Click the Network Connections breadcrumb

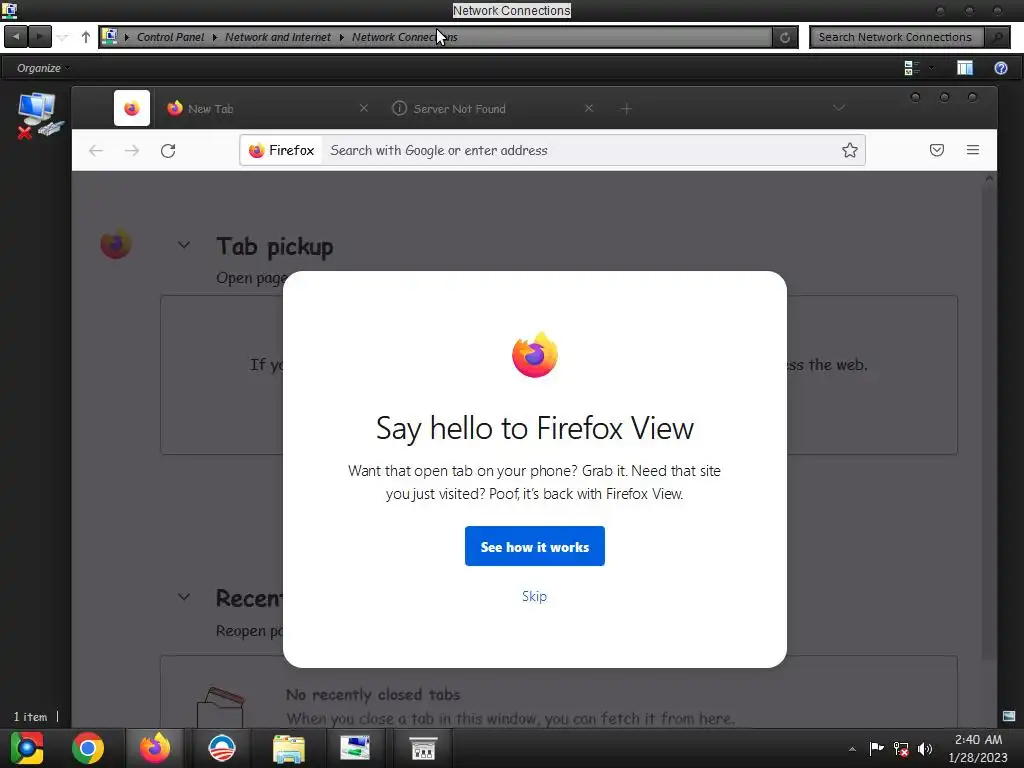point(404,37)
